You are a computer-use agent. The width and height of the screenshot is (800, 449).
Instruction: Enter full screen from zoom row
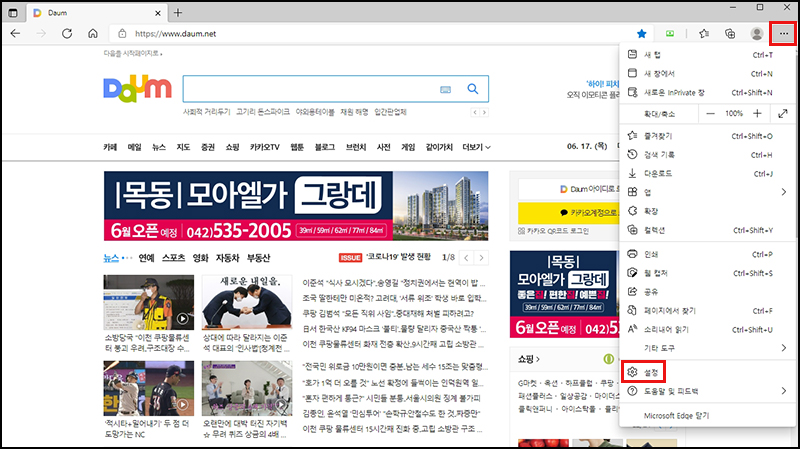(783, 113)
